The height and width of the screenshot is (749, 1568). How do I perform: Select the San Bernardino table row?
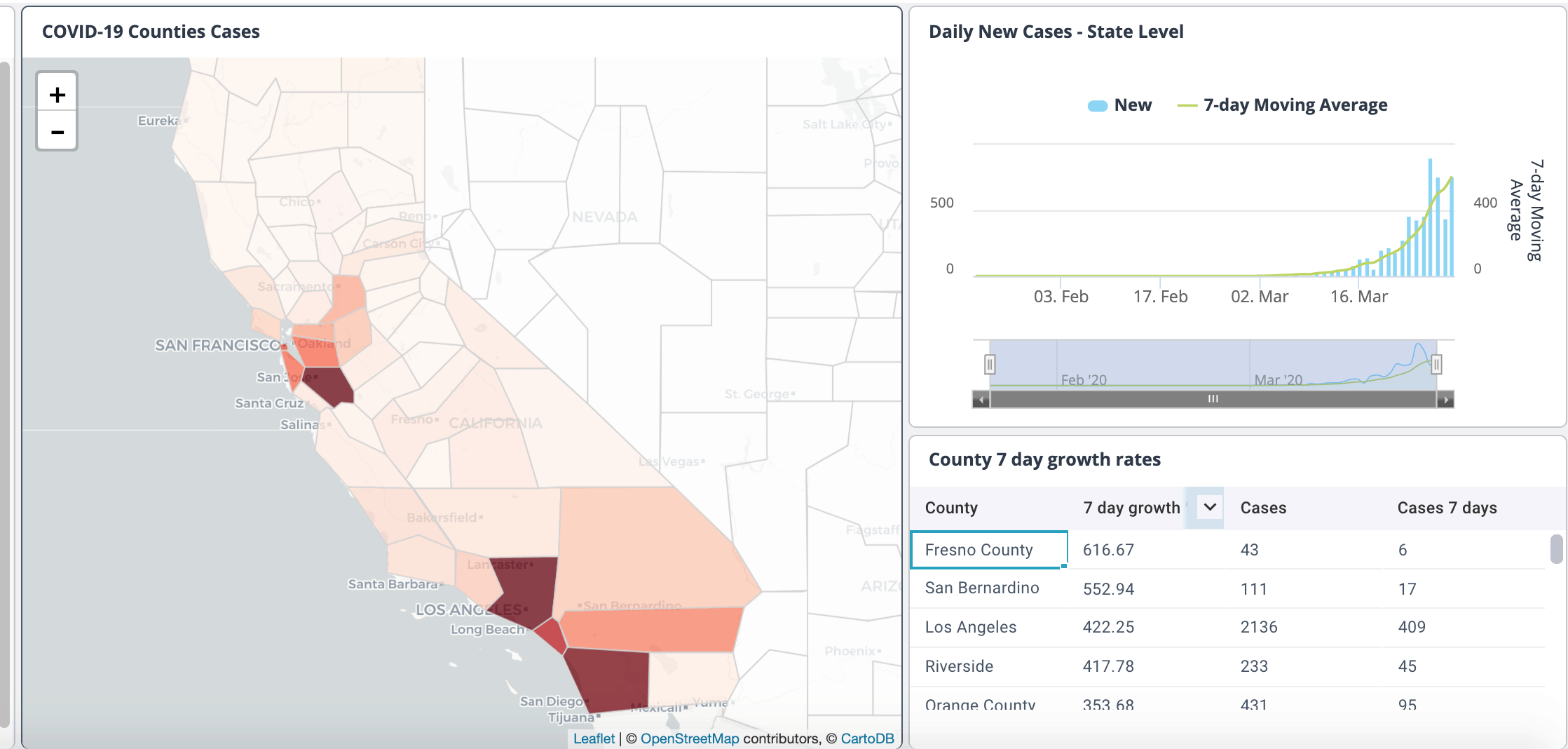[1228, 588]
